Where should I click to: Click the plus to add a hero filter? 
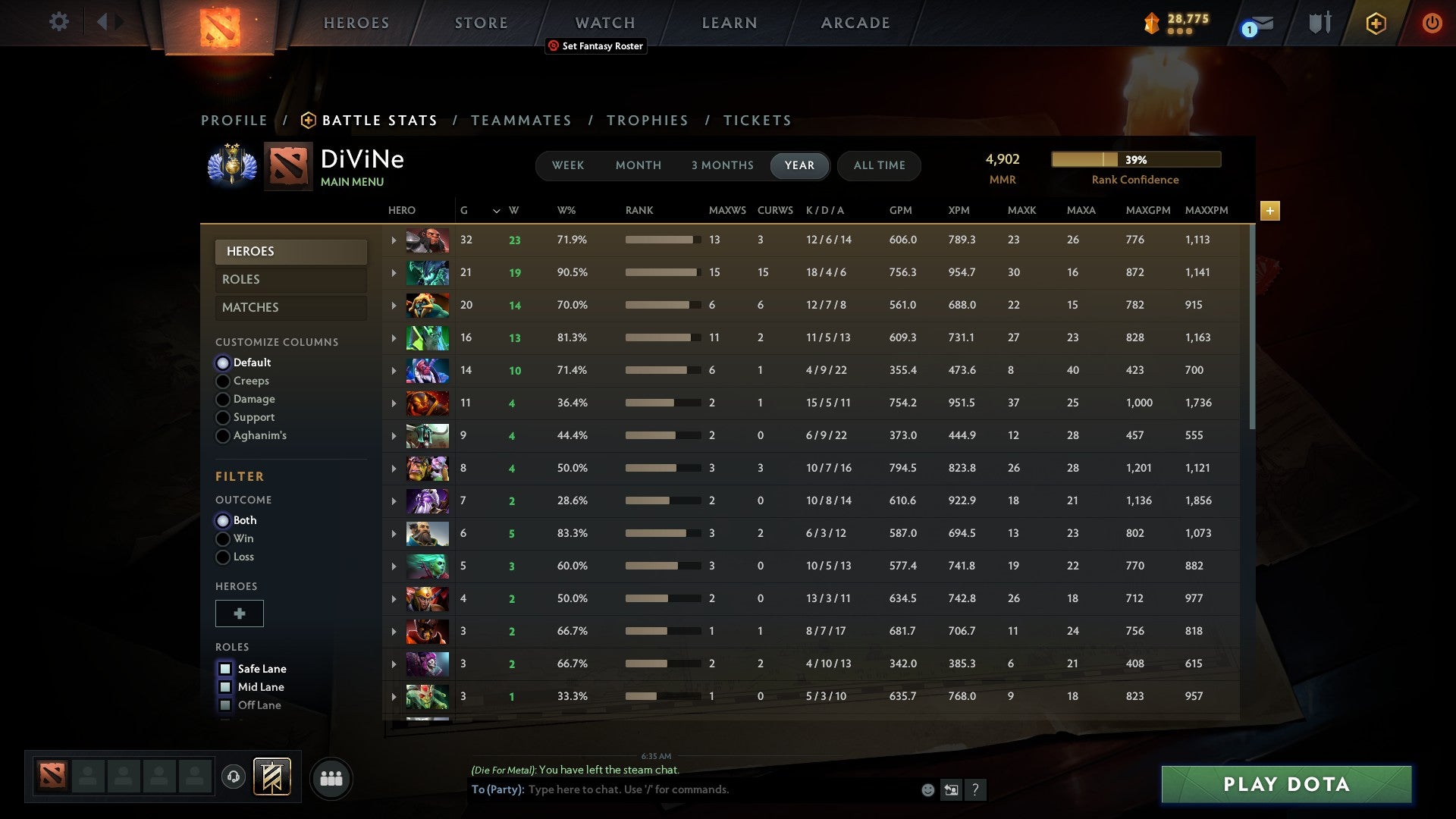239,613
